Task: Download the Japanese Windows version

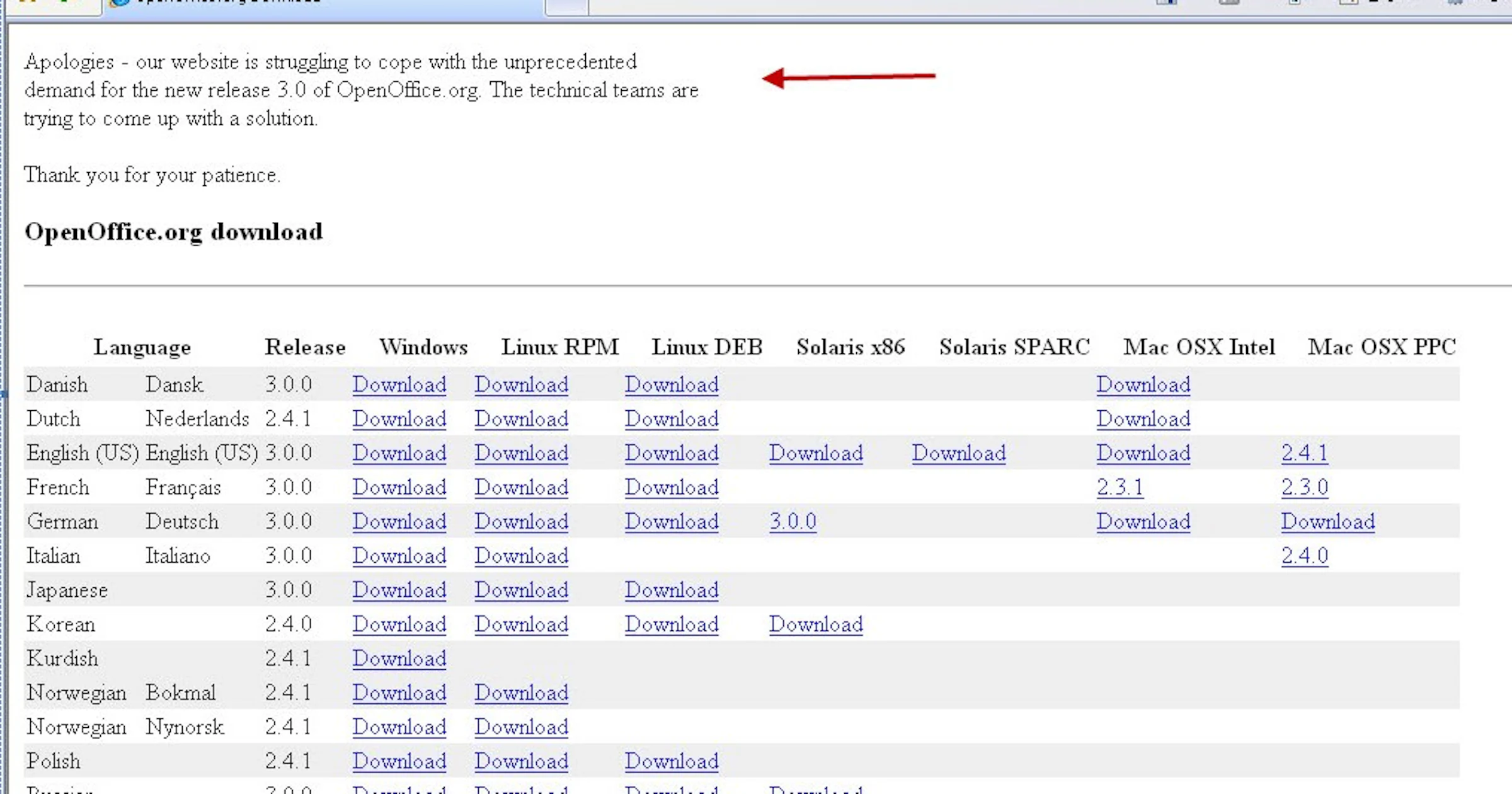Action: [399, 590]
